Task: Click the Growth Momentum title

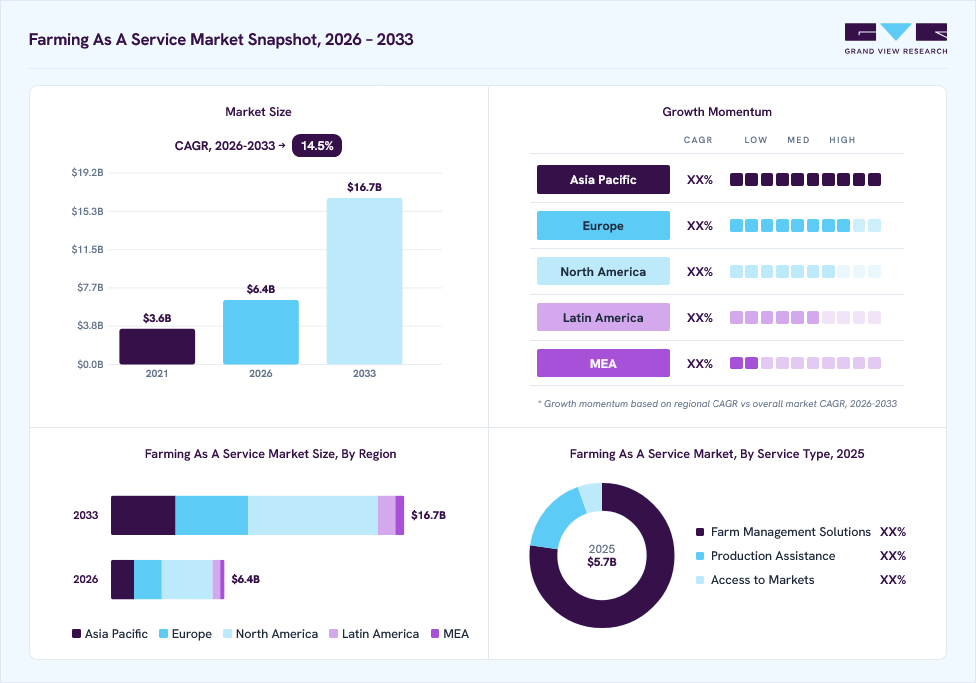Action: [717, 112]
